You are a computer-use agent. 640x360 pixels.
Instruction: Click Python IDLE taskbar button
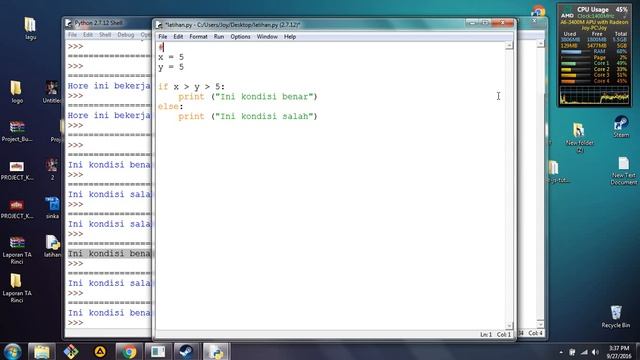216,351
